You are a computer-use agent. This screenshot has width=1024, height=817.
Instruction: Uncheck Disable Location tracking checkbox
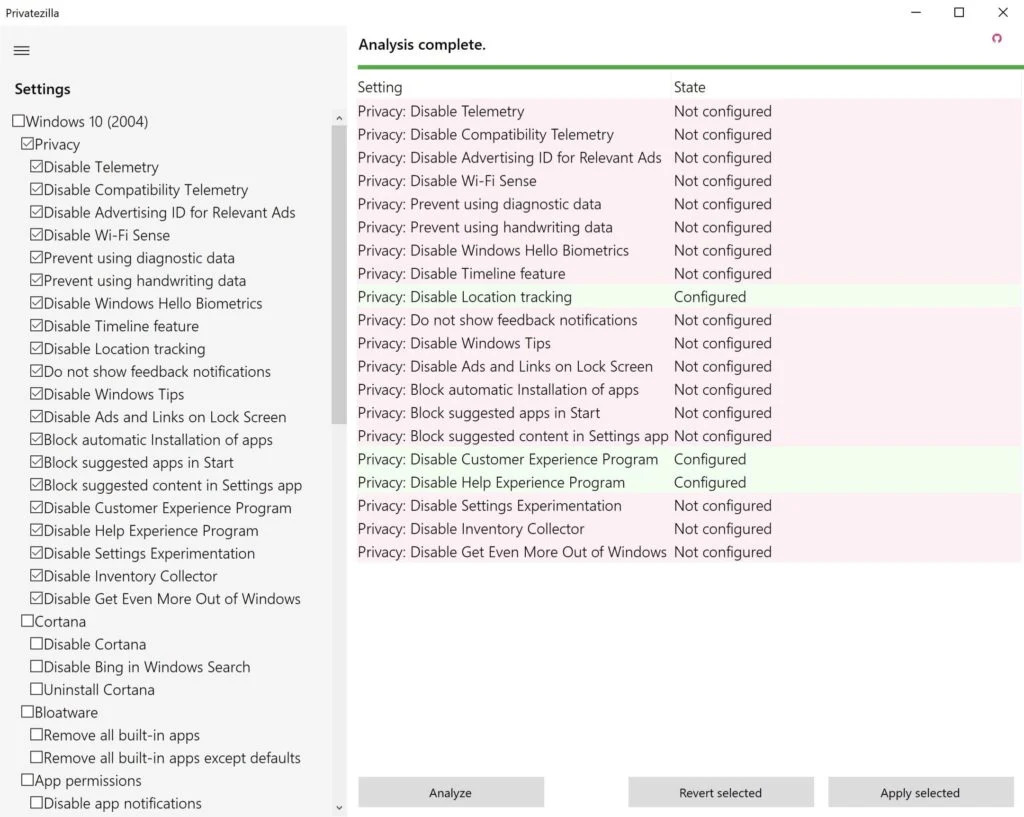click(37, 348)
